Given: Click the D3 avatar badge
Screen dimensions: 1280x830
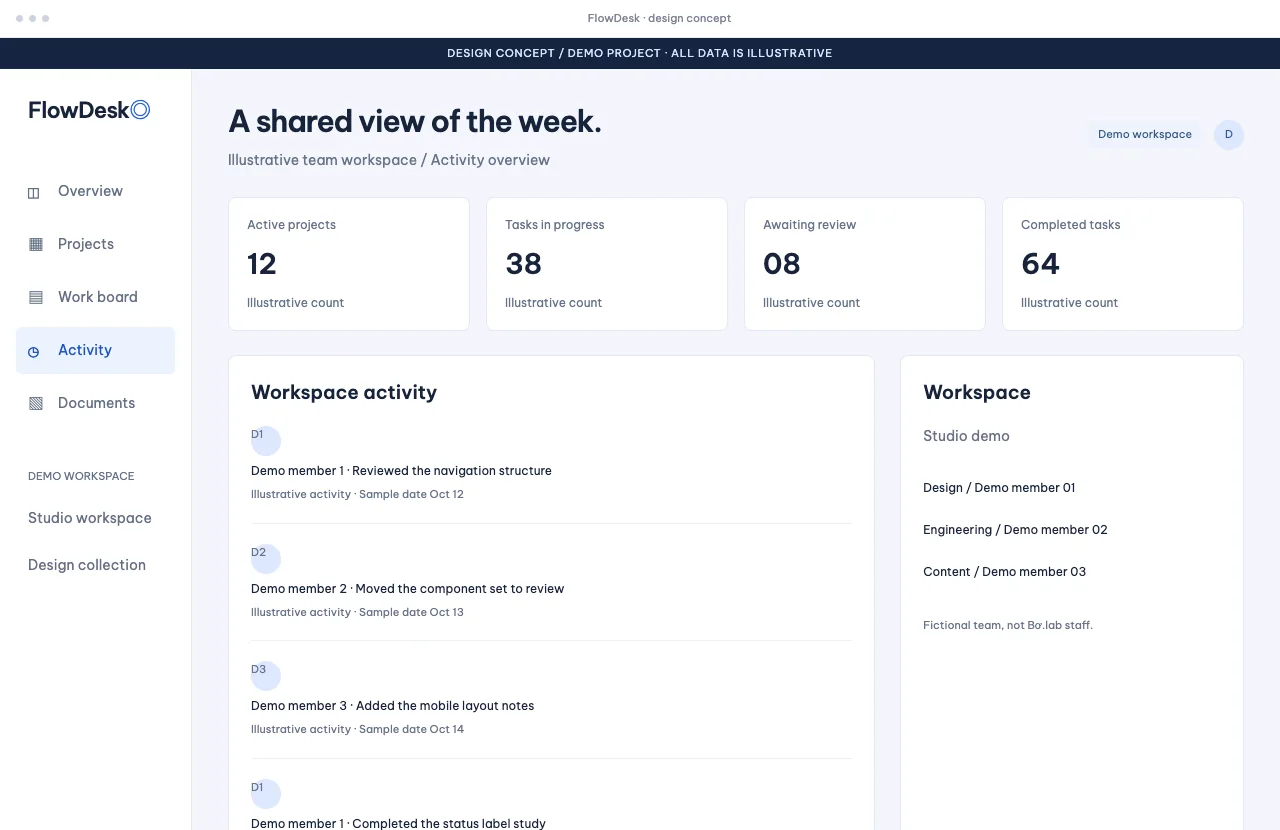Looking at the screenshot, I should (x=266, y=676).
